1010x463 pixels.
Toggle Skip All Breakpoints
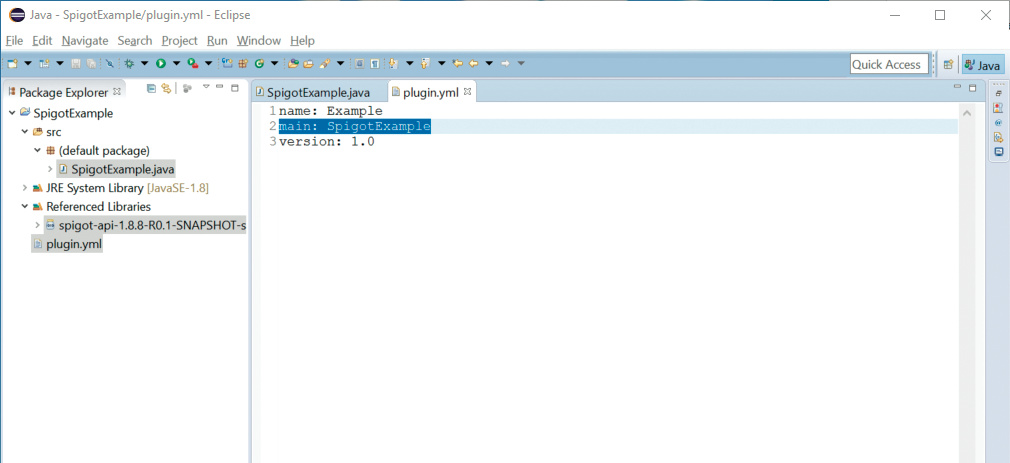(x=110, y=64)
